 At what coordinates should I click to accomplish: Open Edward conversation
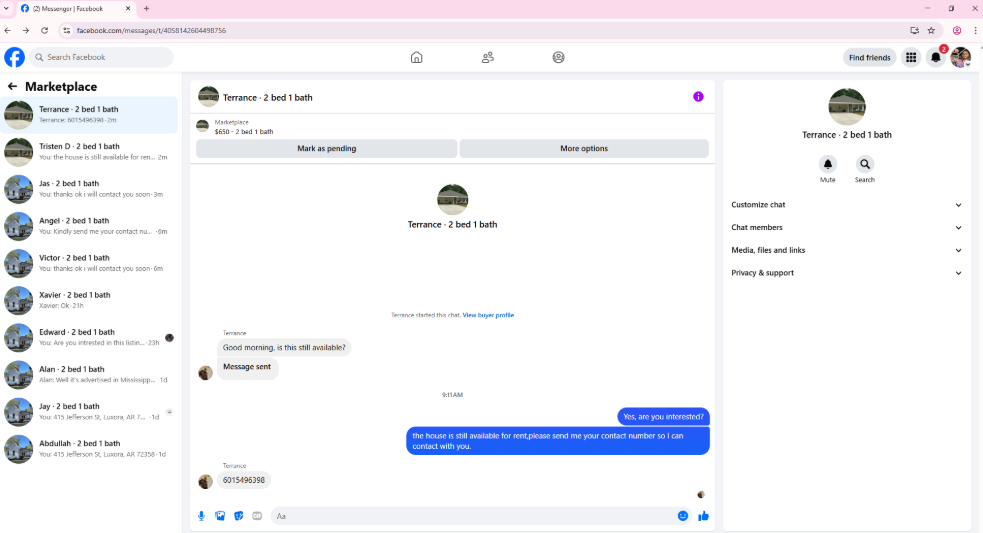90,337
